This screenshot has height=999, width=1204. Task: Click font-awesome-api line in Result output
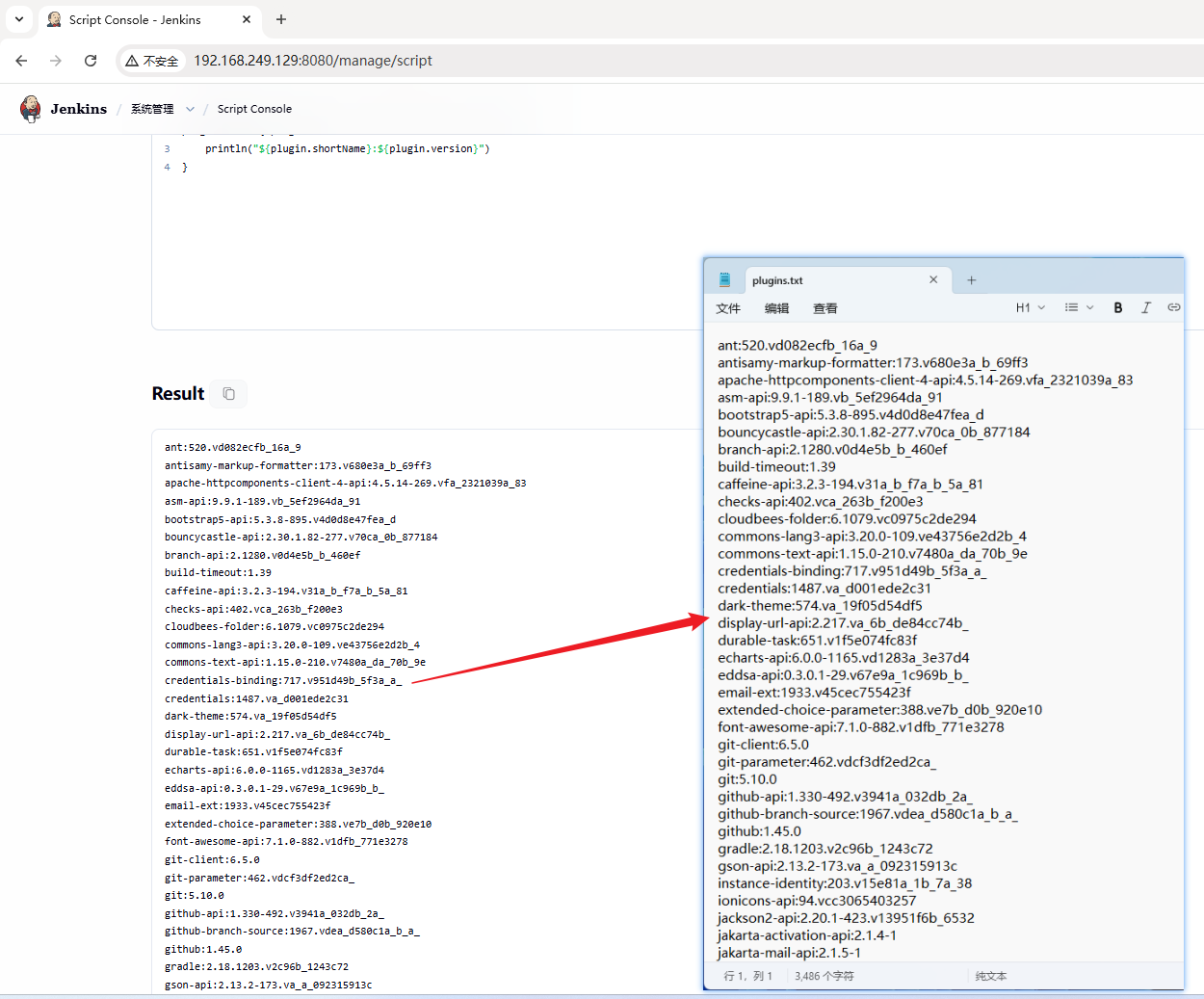286,841
